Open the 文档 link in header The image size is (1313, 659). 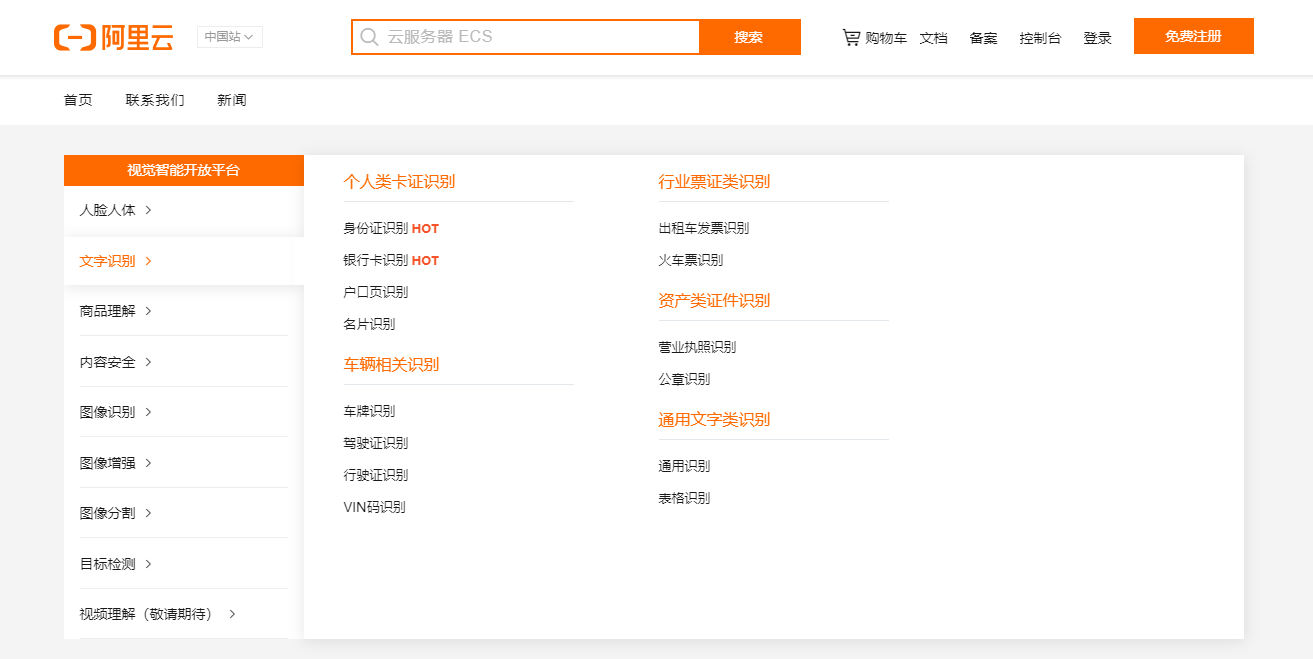point(933,38)
